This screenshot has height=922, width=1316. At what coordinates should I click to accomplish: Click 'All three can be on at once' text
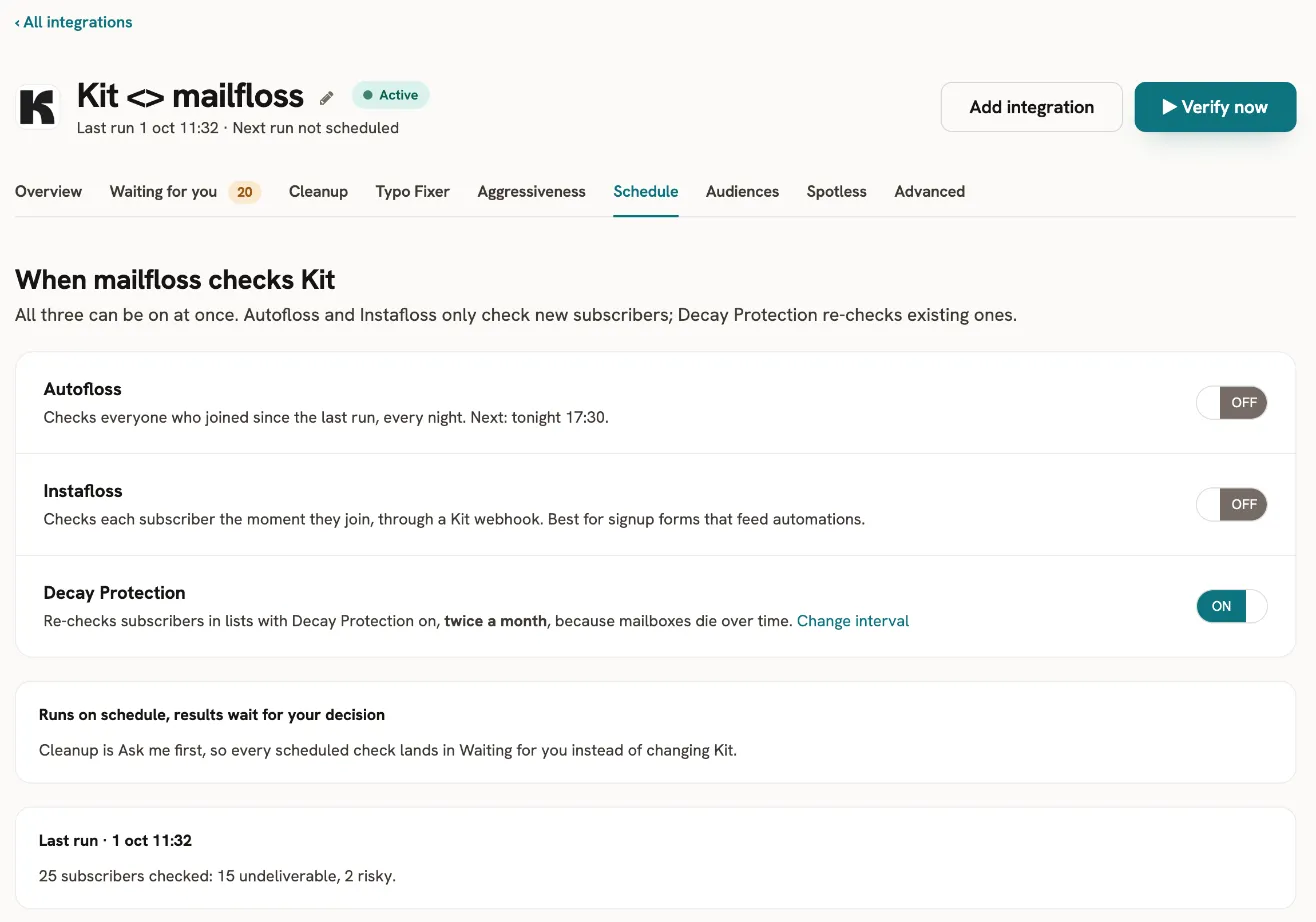[x=516, y=315]
